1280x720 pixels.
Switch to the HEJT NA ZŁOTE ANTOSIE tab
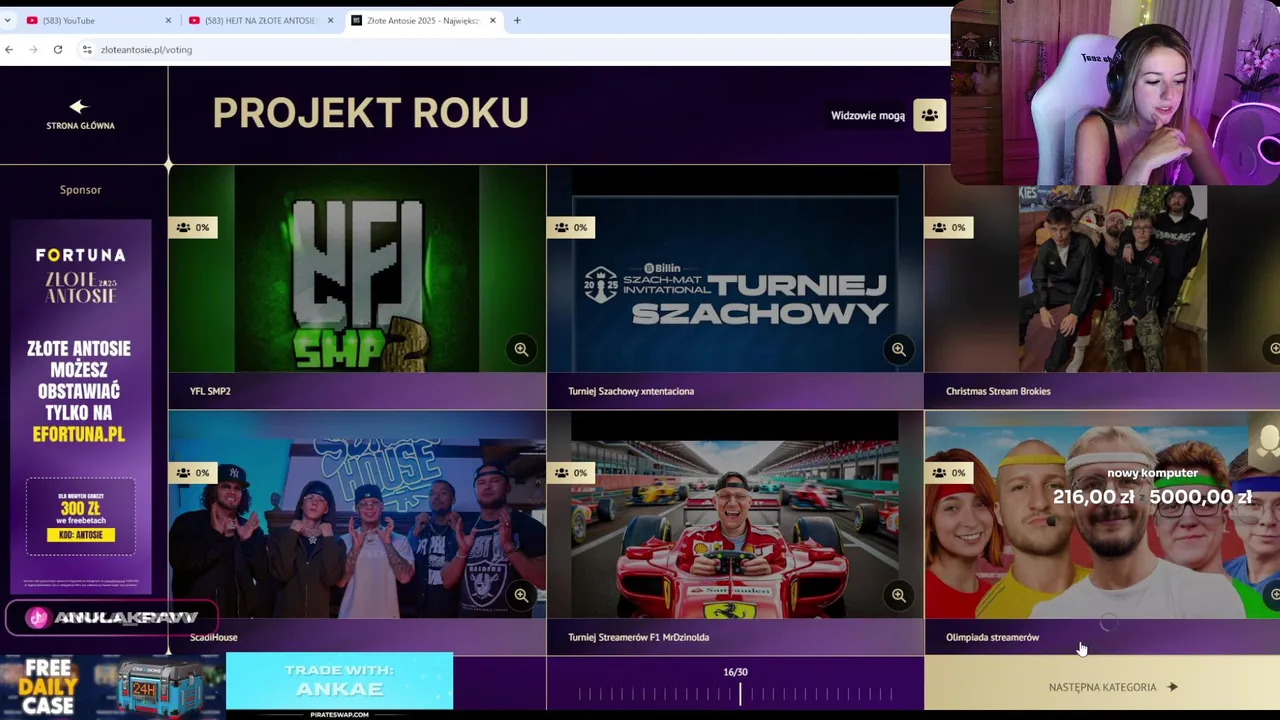click(x=260, y=20)
